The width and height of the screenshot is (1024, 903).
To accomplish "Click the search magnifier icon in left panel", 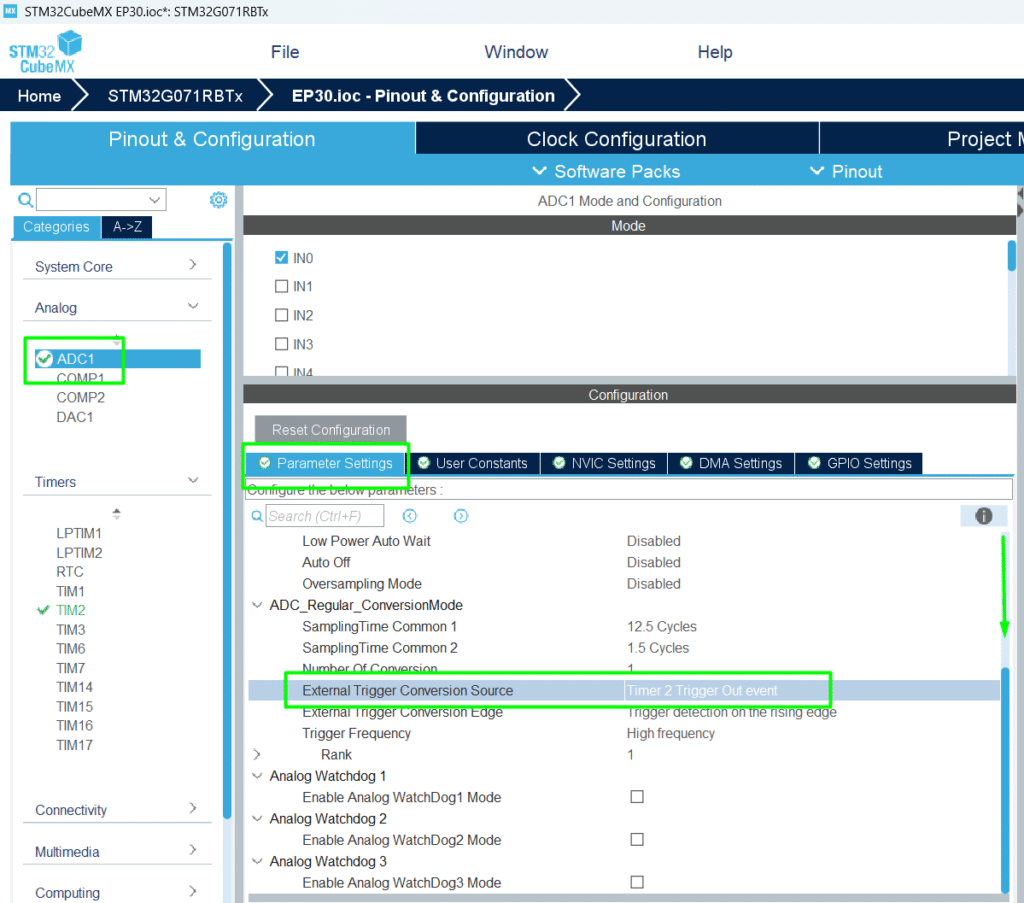I will [26, 200].
